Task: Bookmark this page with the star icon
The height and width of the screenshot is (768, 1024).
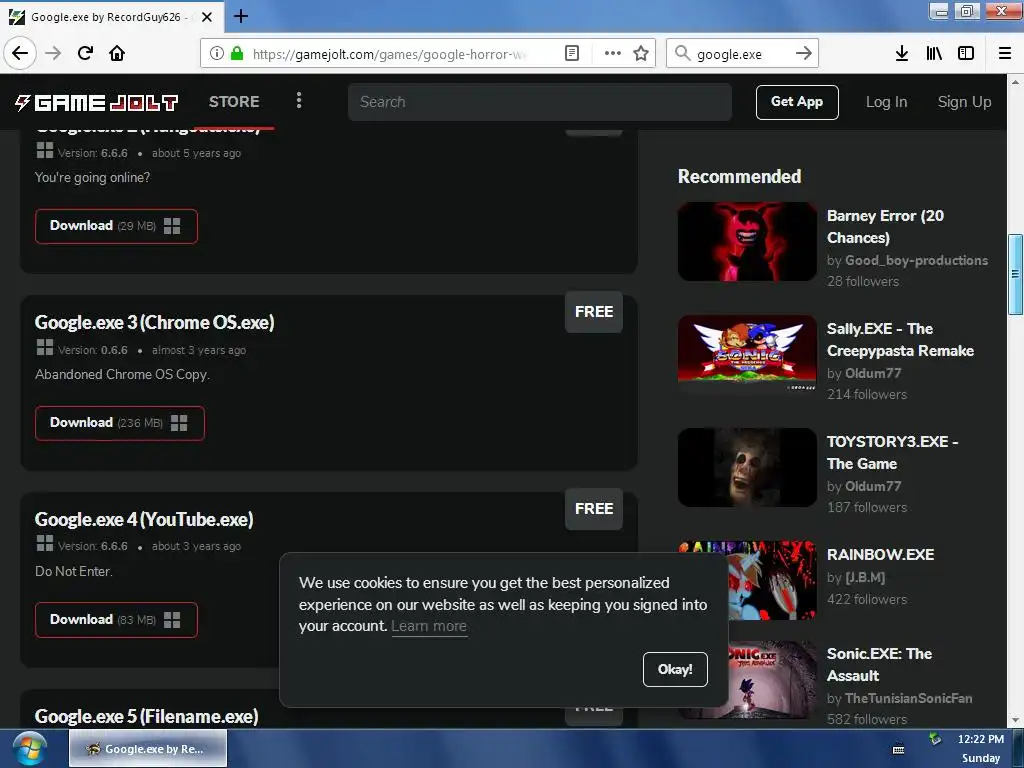Action: tap(641, 54)
